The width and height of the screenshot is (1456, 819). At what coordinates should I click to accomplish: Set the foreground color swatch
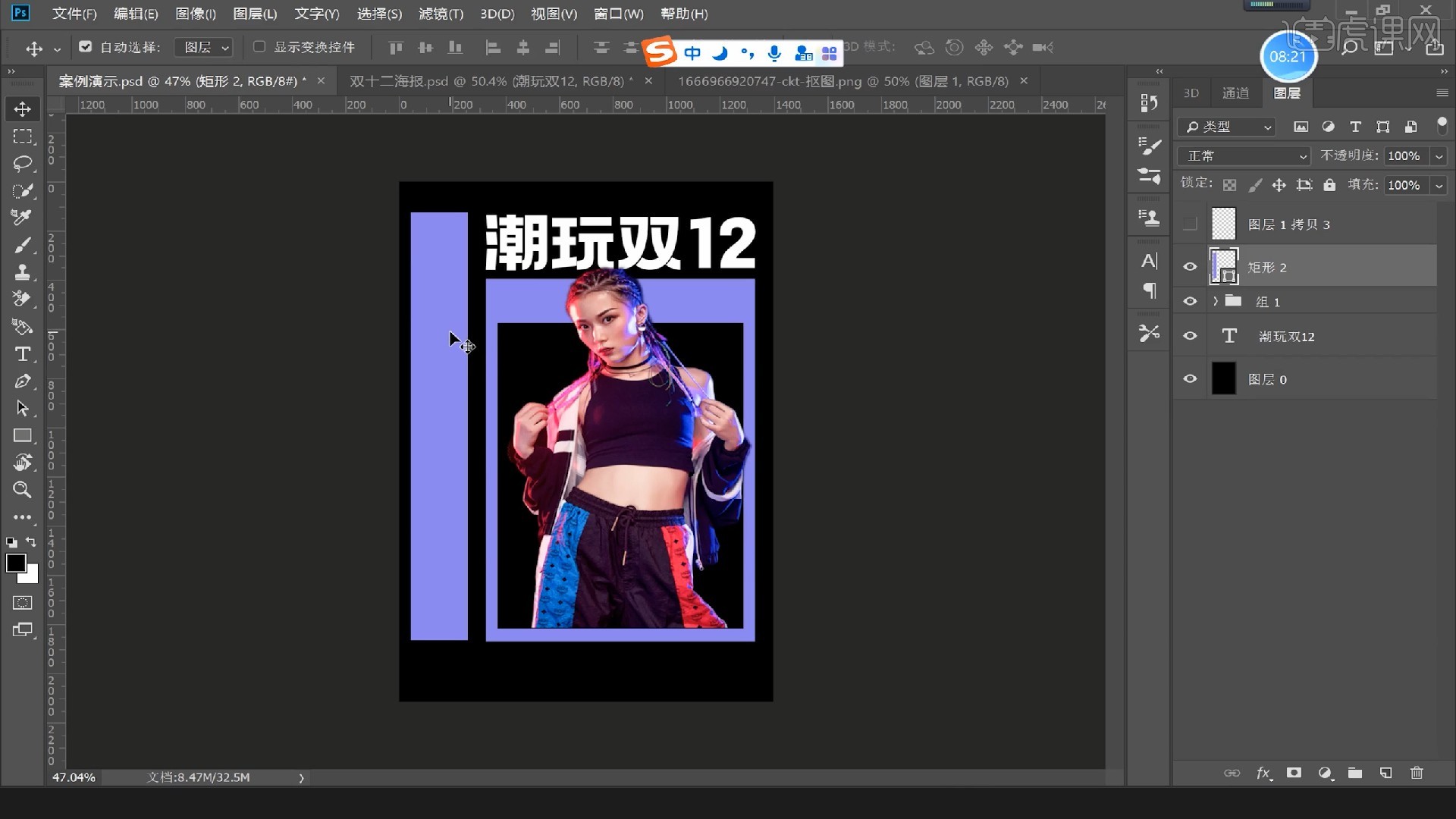16,563
